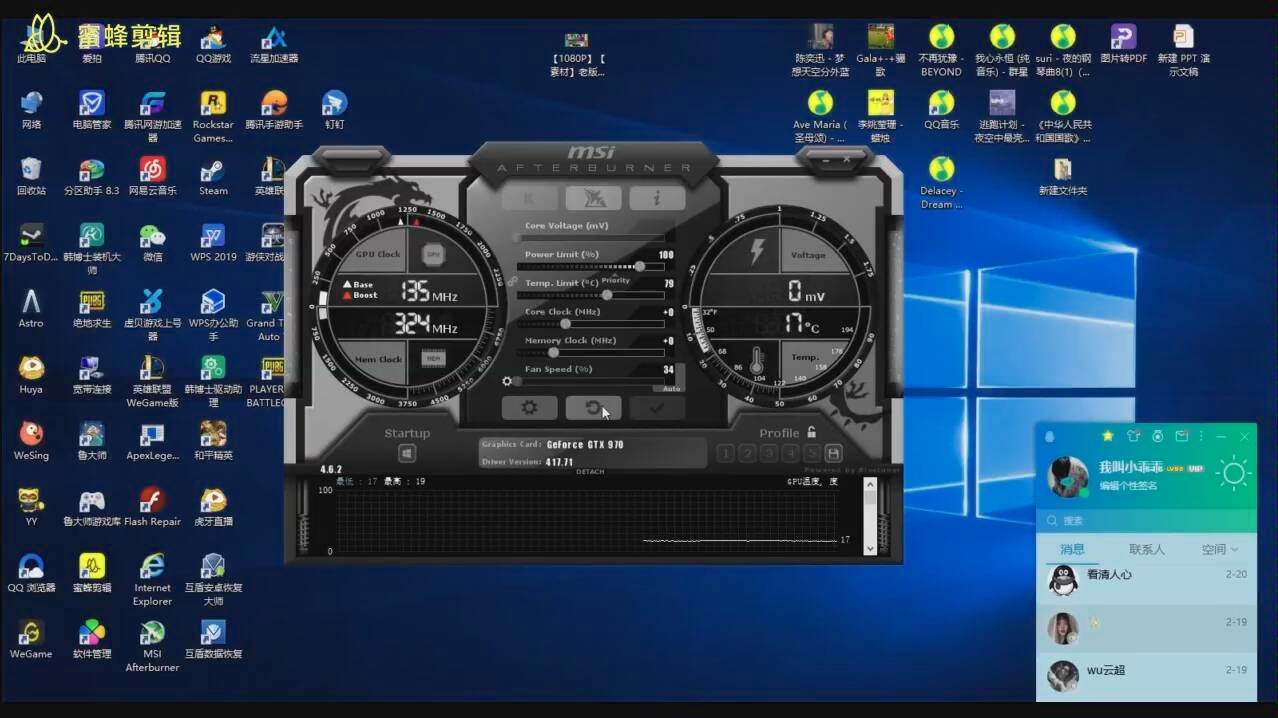Select the 图片转PDF desktop icon

1123,44
